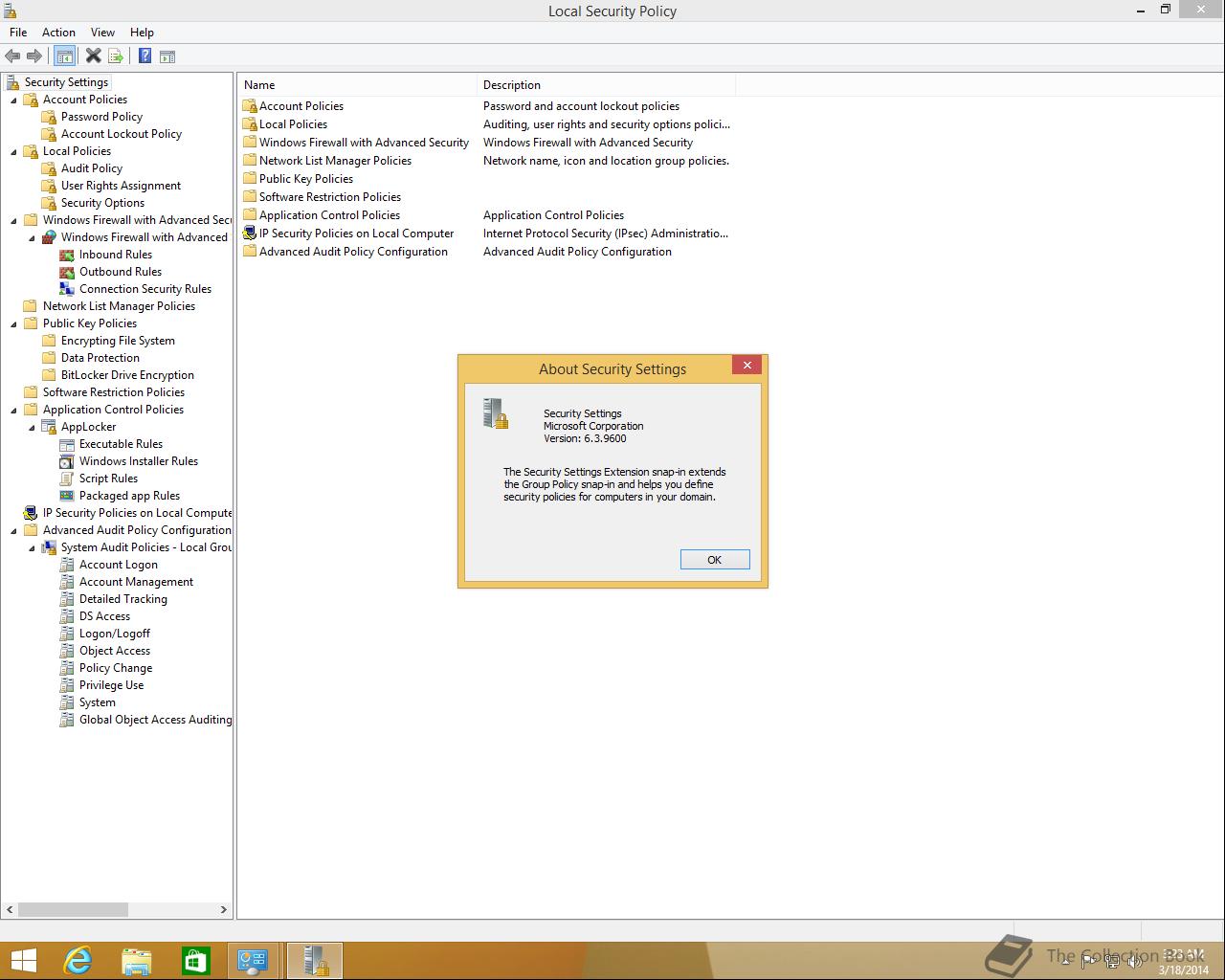Click Local Security Policy taskbar button

click(x=314, y=960)
